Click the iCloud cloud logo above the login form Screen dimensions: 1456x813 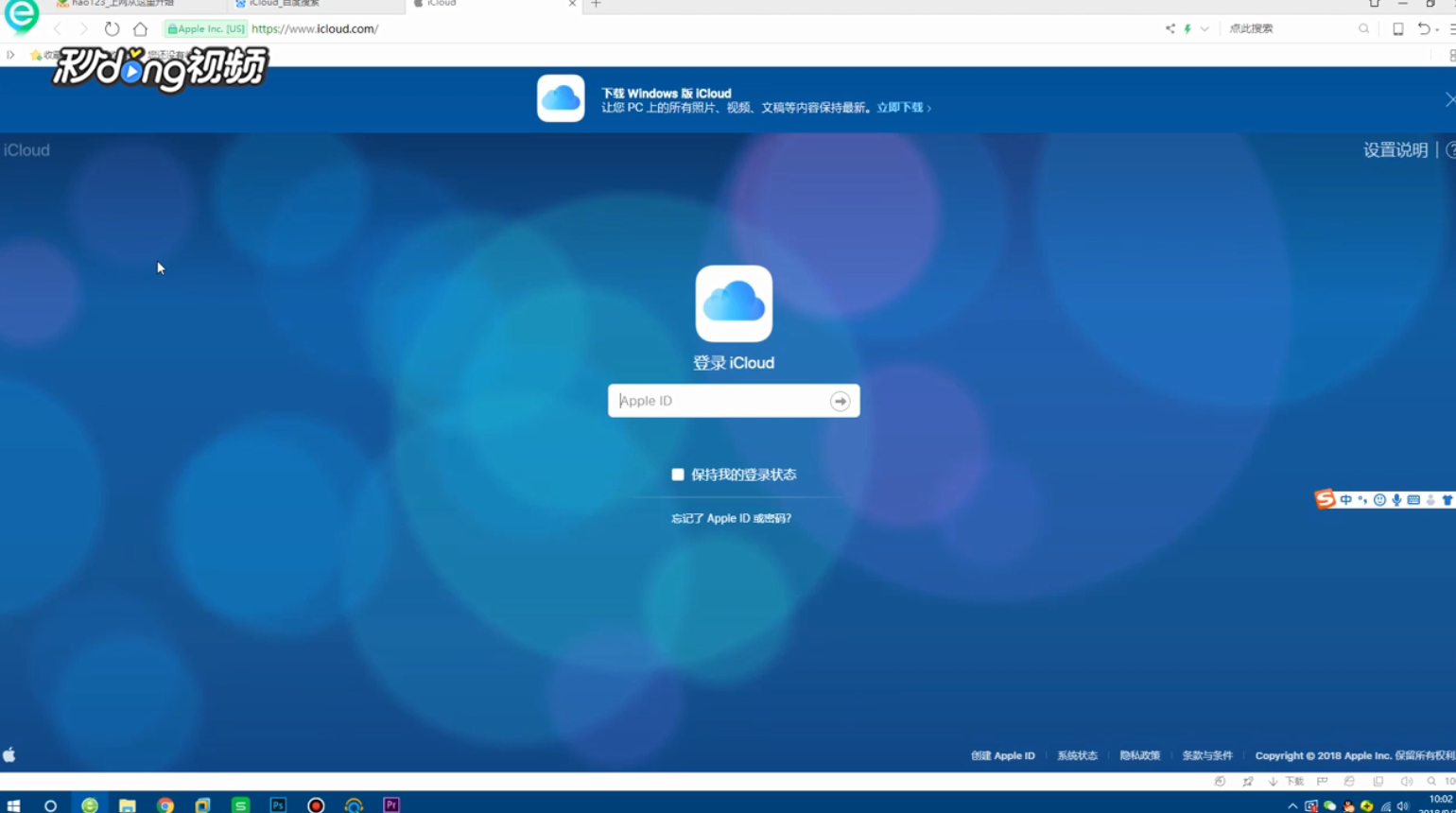734,303
